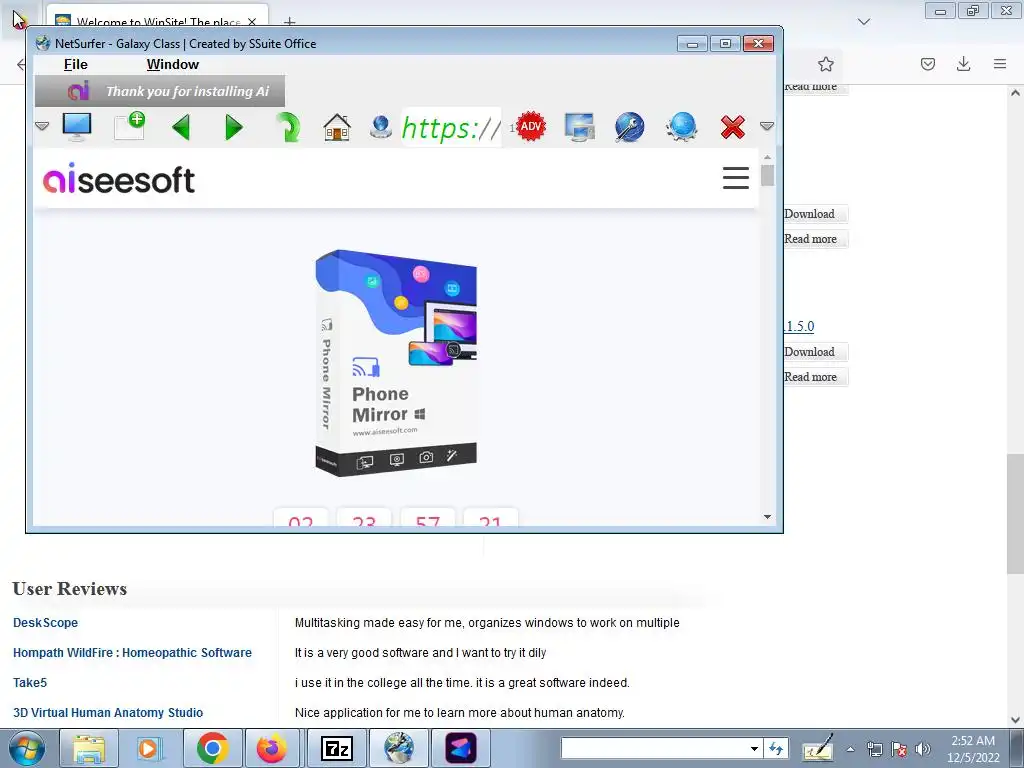Go forward with the green right arrow

(x=234, y=127)
